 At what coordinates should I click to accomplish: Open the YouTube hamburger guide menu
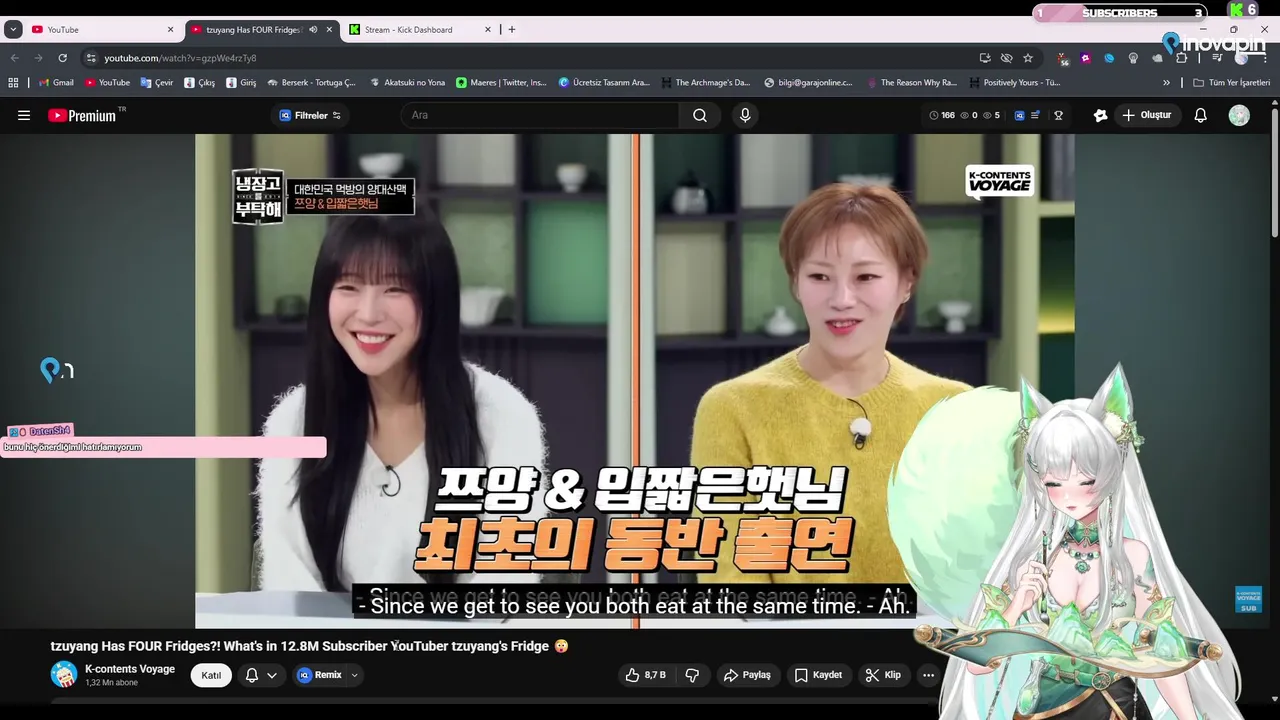(24, 115)
